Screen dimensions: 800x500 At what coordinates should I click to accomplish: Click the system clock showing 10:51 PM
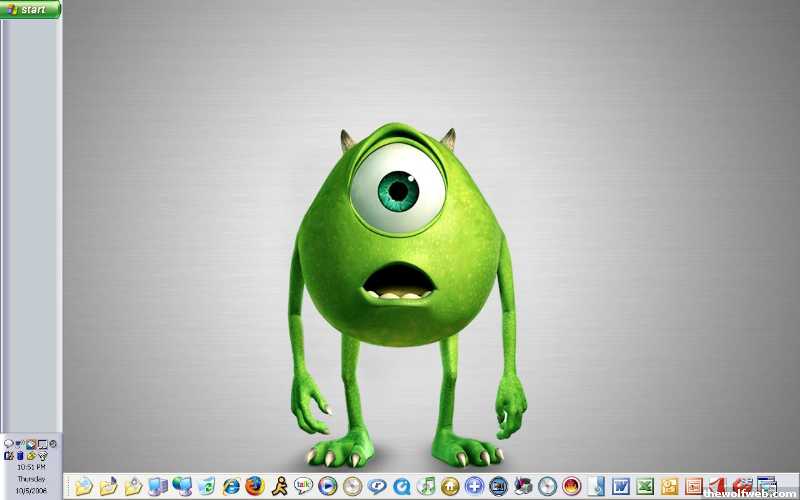click(31, 467)
